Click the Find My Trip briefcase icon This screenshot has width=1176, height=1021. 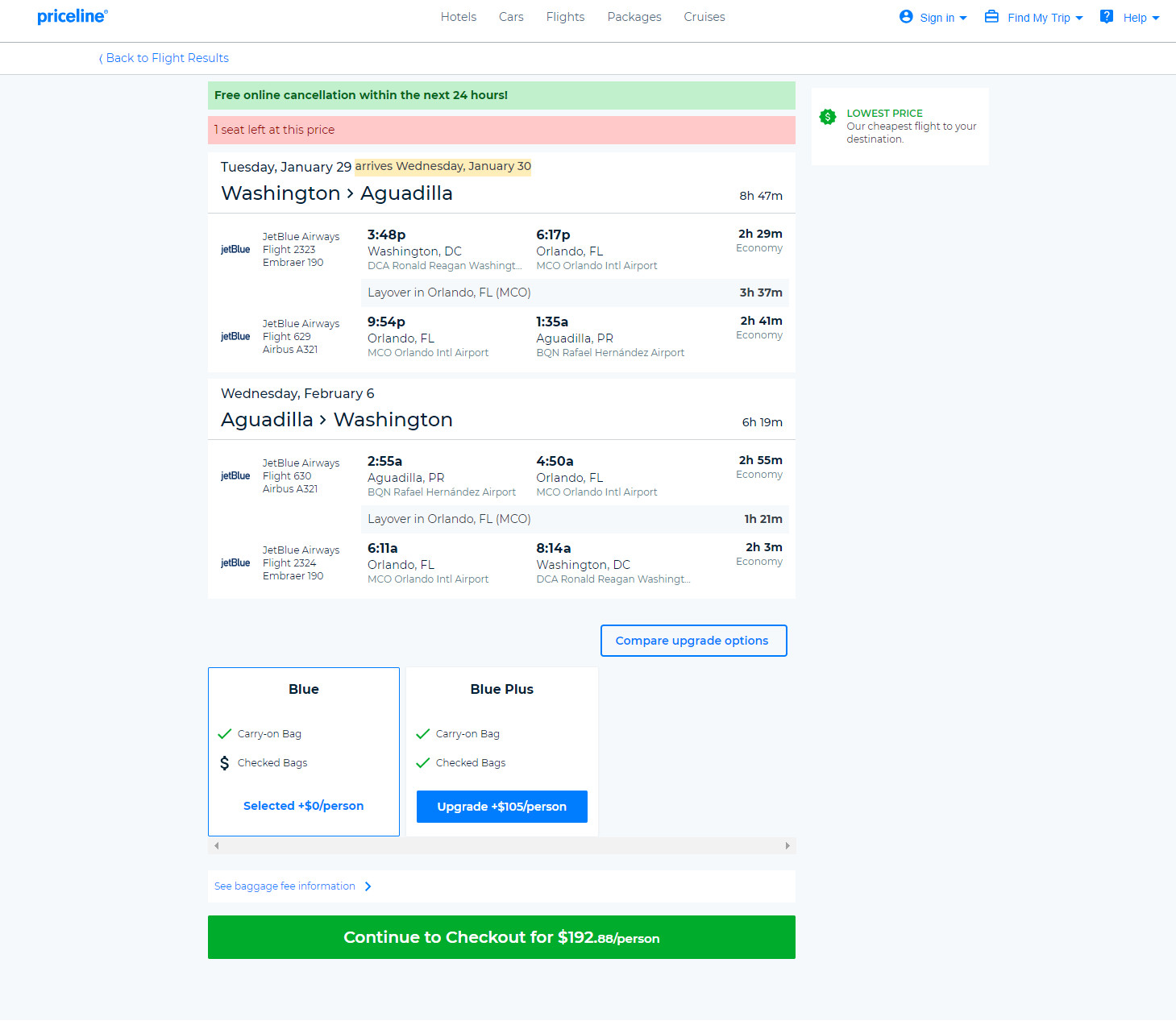pyautogui.click(x=991, y=17)
